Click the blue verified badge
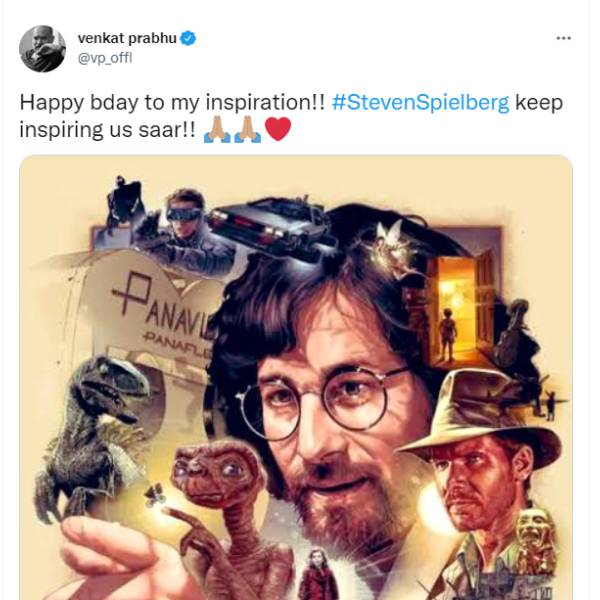This screenshot has height=600, width=600. point(189,38)
